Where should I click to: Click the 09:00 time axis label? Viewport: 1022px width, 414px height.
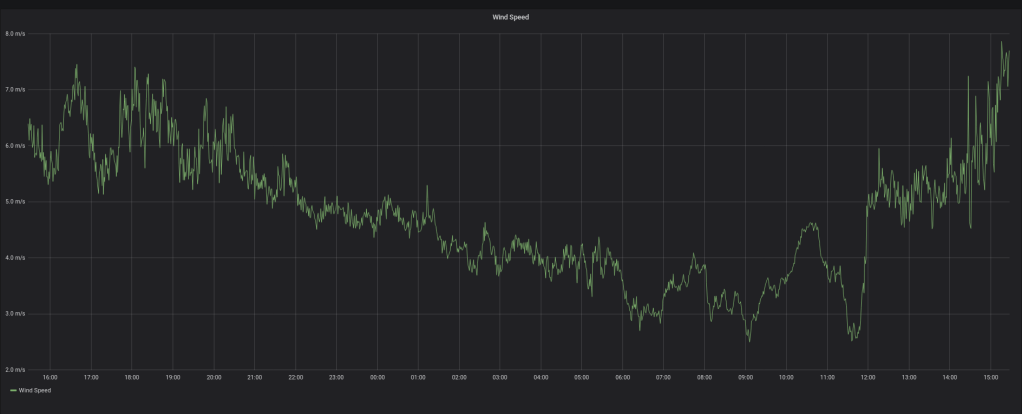(x=745, y=377)
